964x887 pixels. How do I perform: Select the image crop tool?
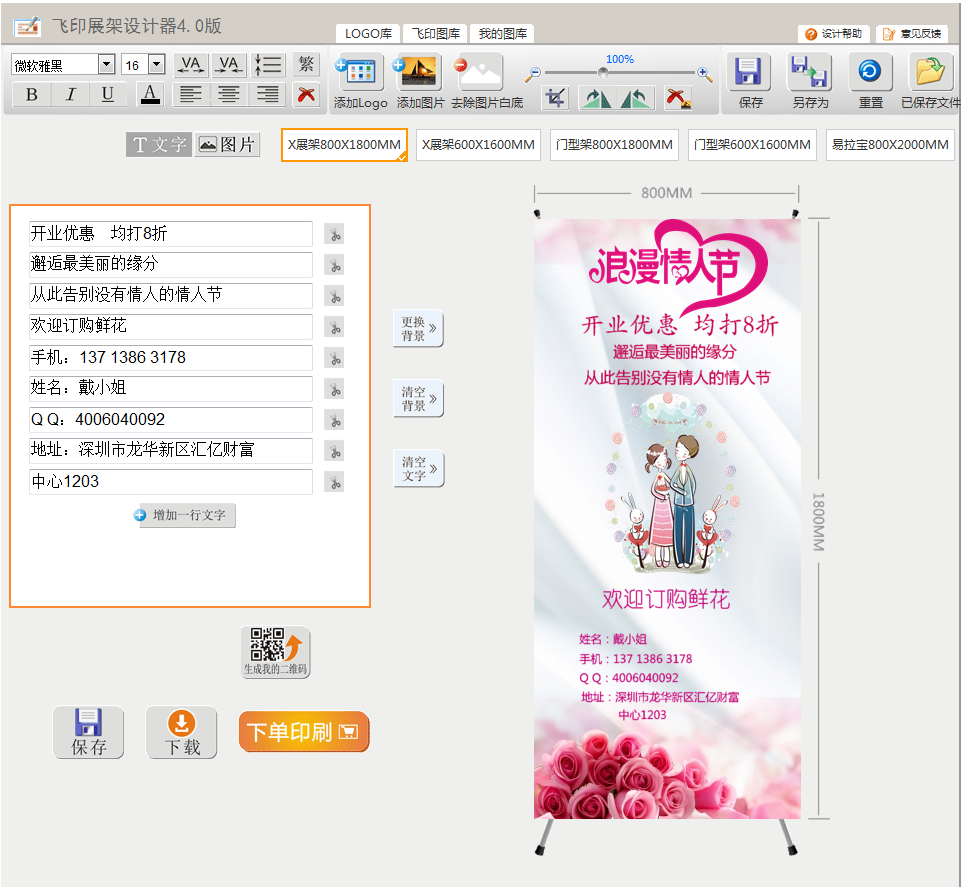pos(556,99)
